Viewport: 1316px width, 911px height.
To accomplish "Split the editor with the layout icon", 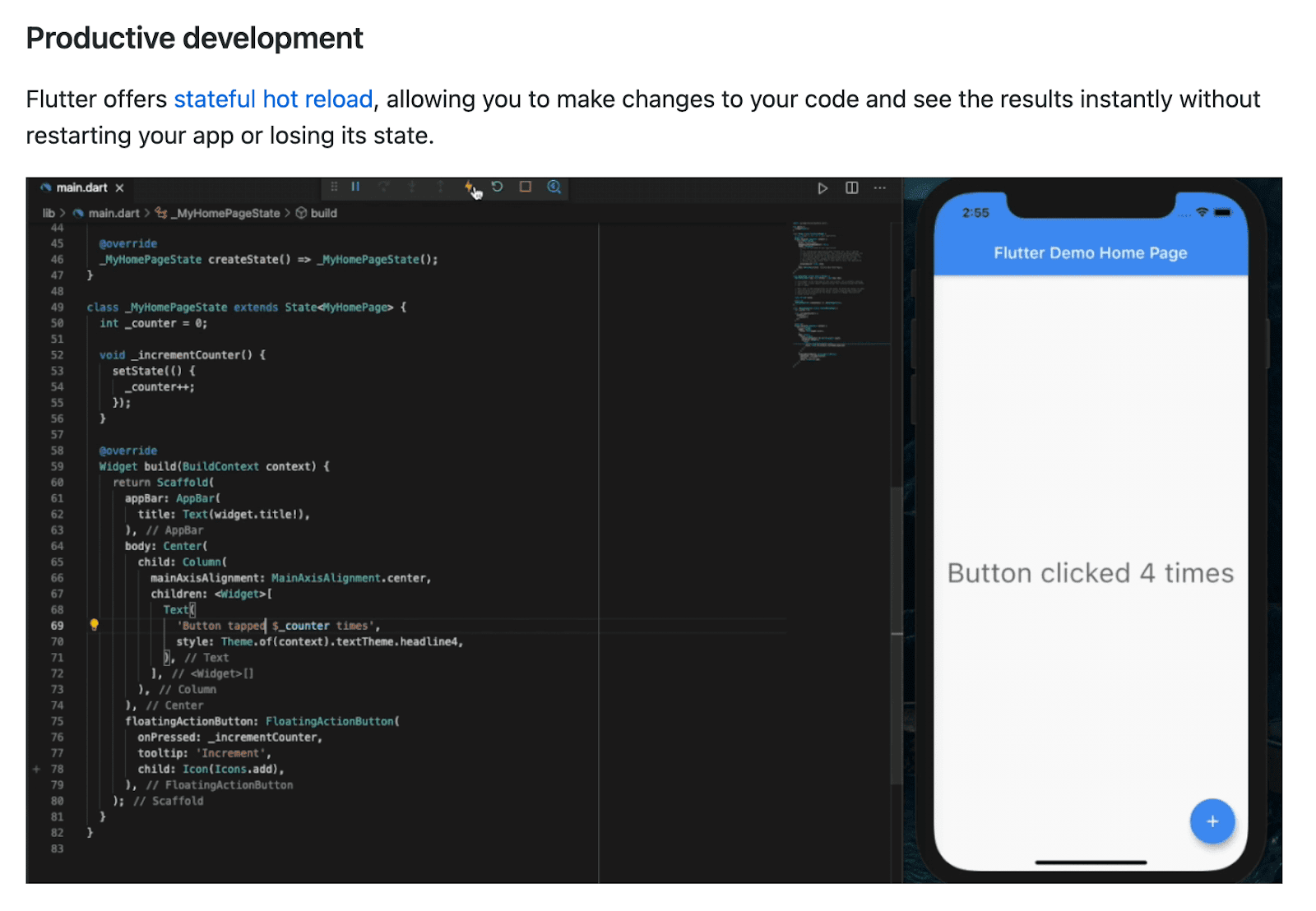I will coord(852,188).
